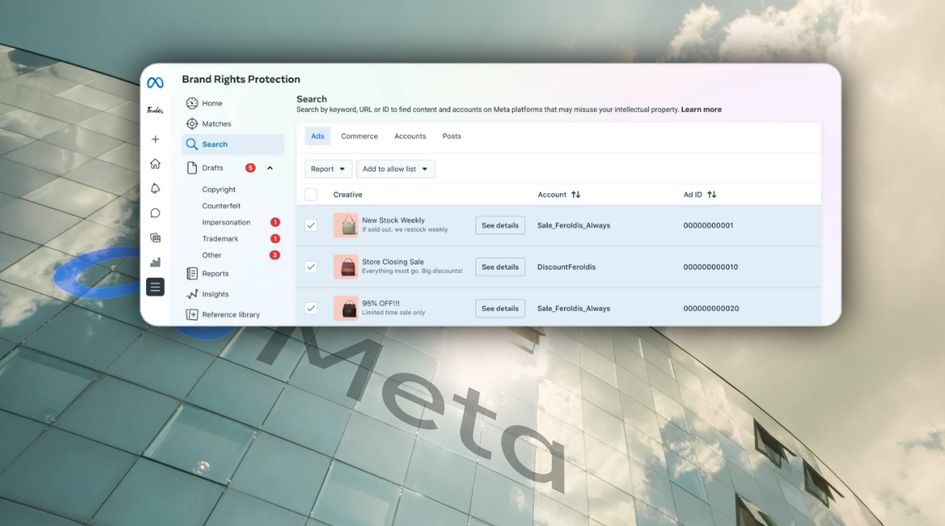Open the stacked pages icon in rail
This screenshot has width=945, height=526.
coord(155,238)
